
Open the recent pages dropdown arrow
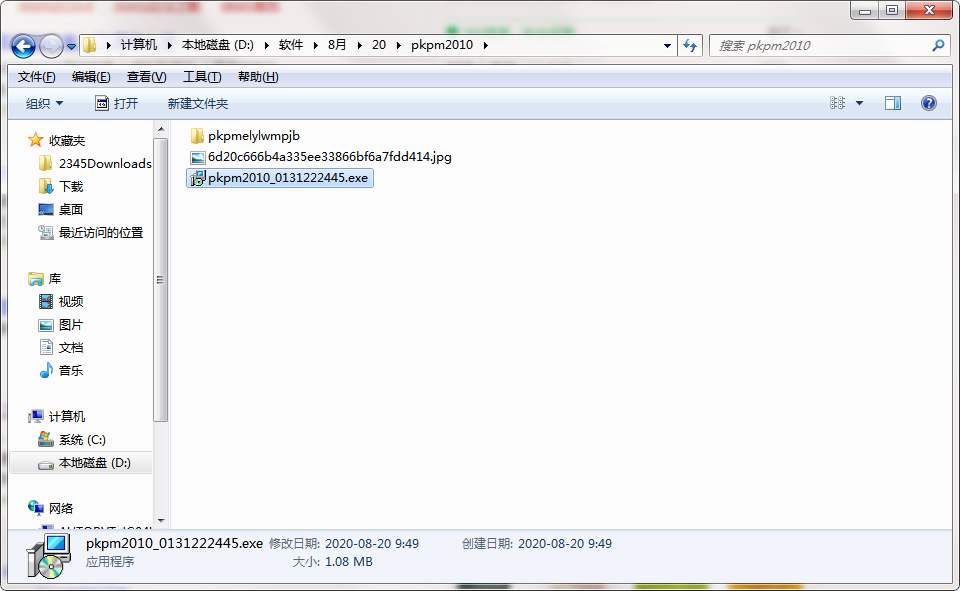pos(72,46)
